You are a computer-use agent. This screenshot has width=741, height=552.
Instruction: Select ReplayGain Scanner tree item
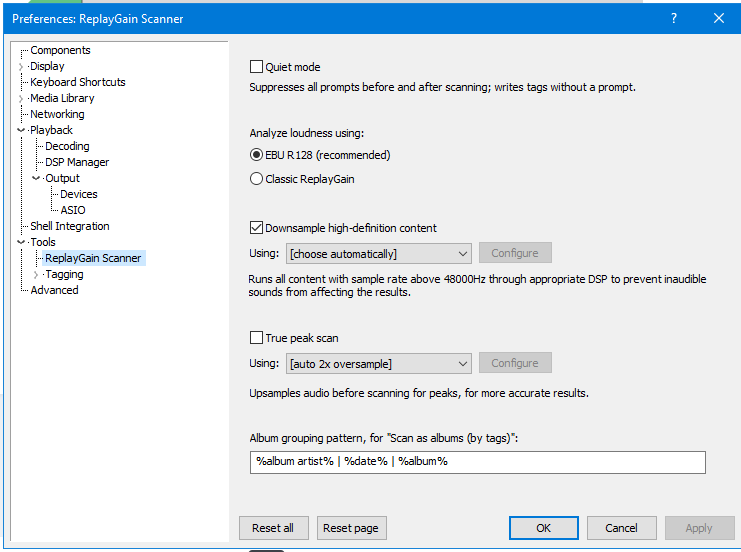[93, 258]
